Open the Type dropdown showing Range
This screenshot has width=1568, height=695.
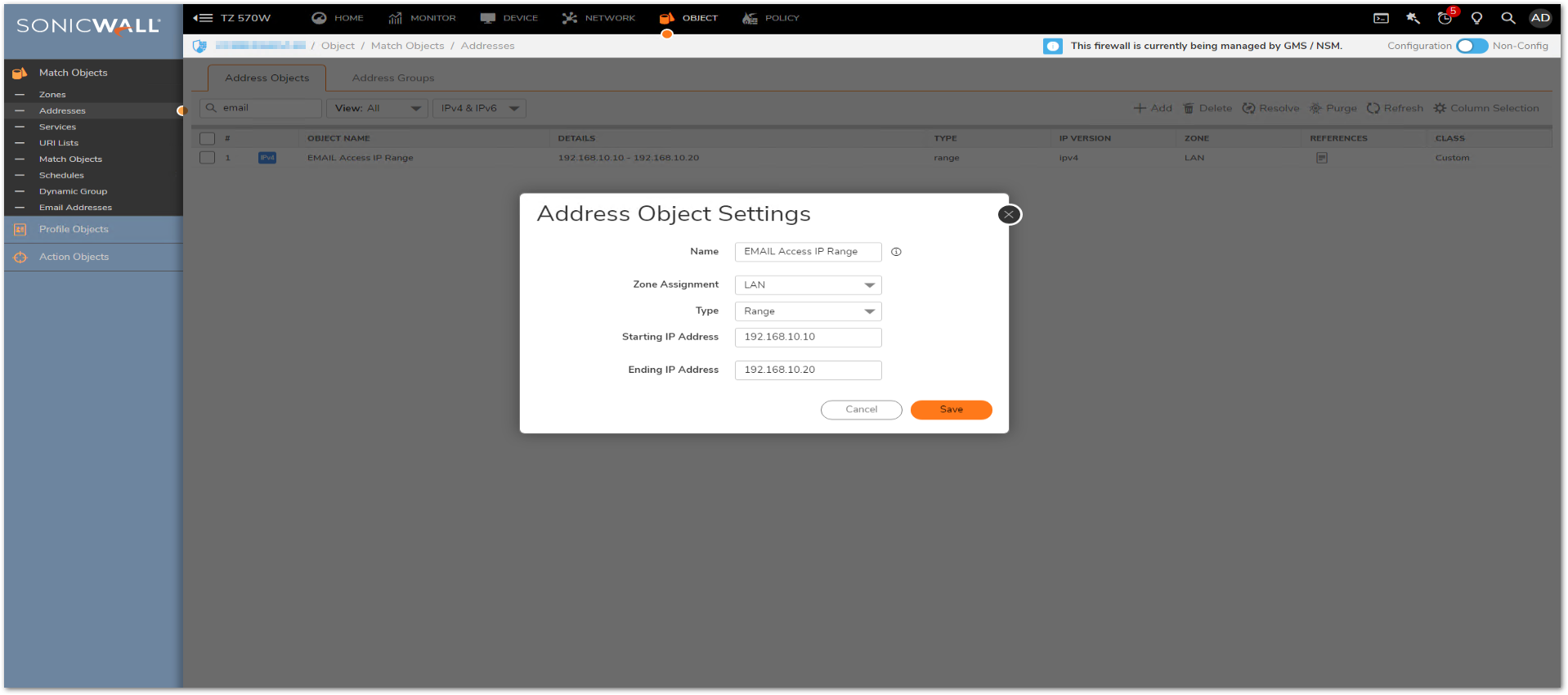point(808,312)
